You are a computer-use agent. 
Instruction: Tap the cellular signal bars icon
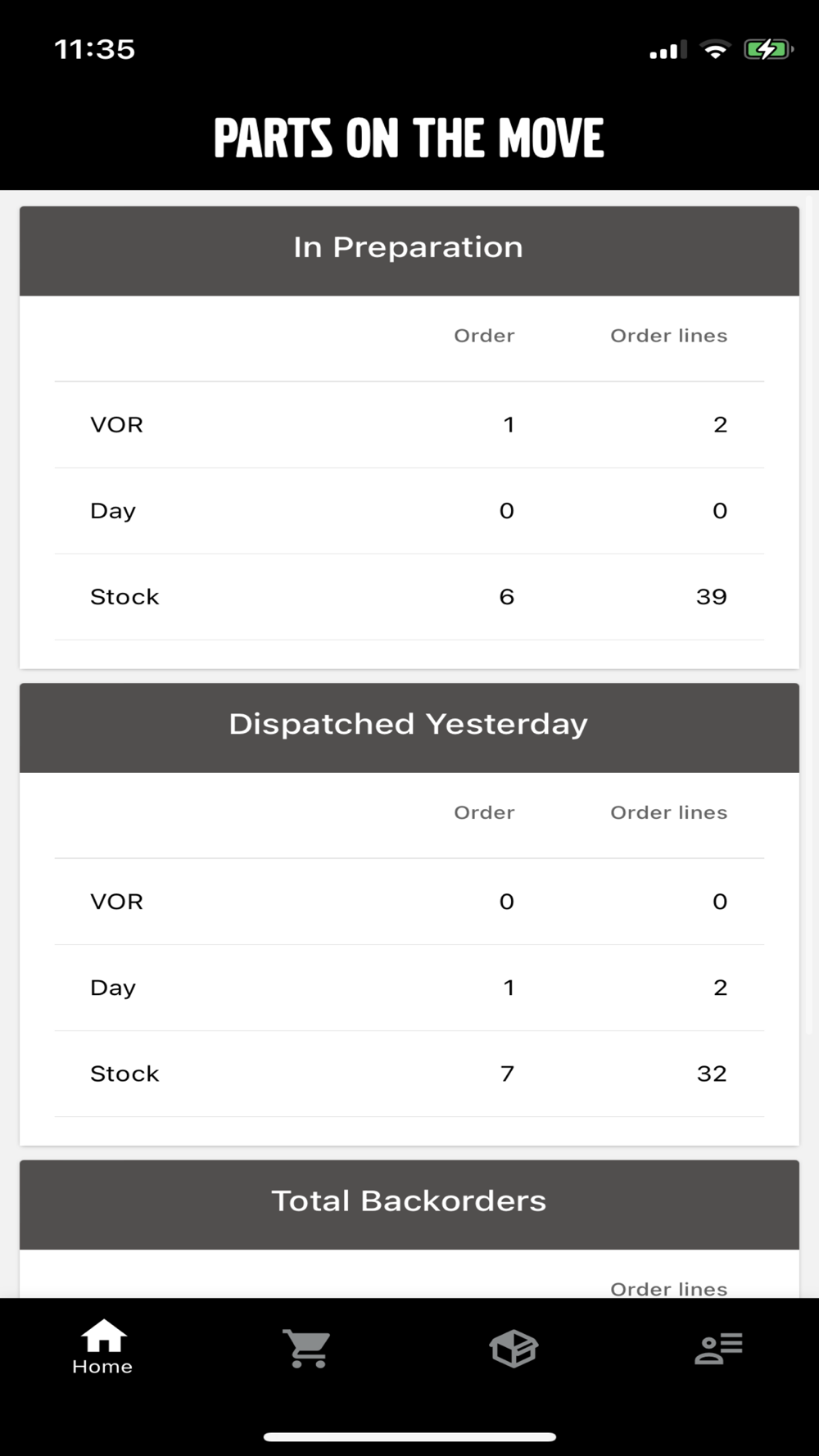(668, 51)
